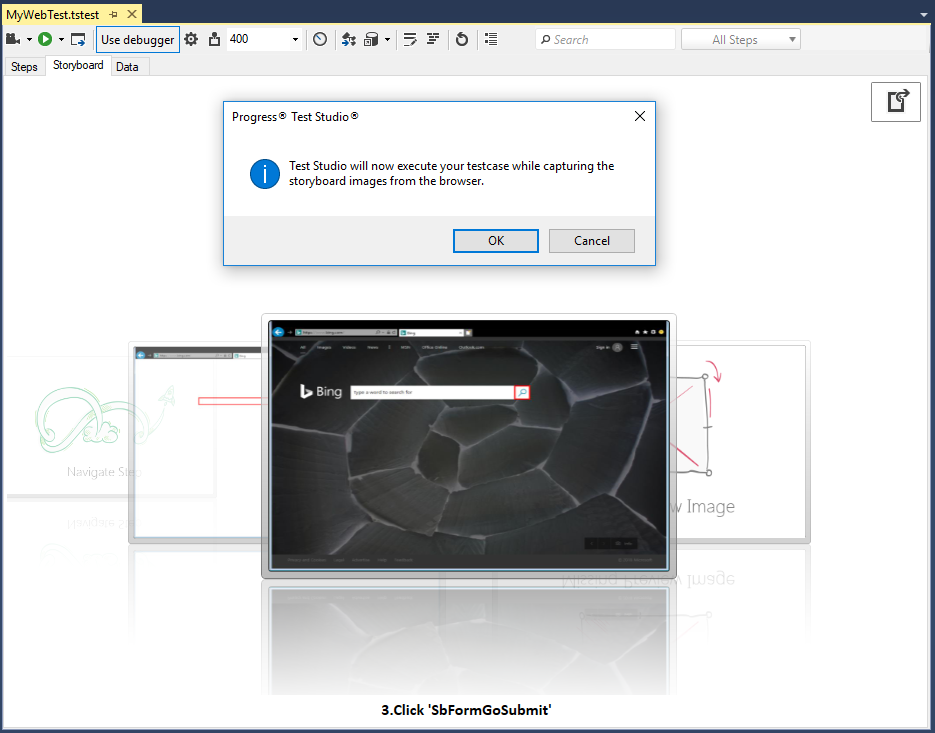
Task: Close the Progress Test Studio dialog
Action: pos(640,116)
